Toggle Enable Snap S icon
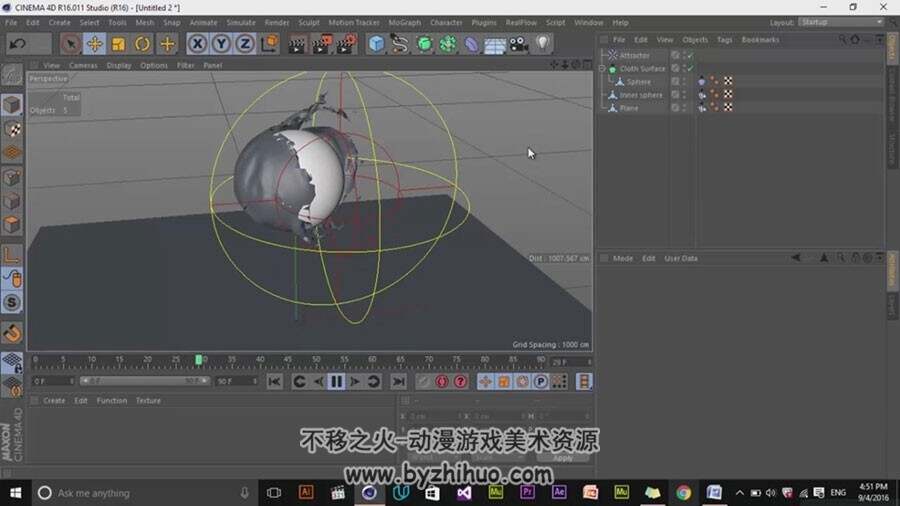900x506 pixels. tap(12, 302)
